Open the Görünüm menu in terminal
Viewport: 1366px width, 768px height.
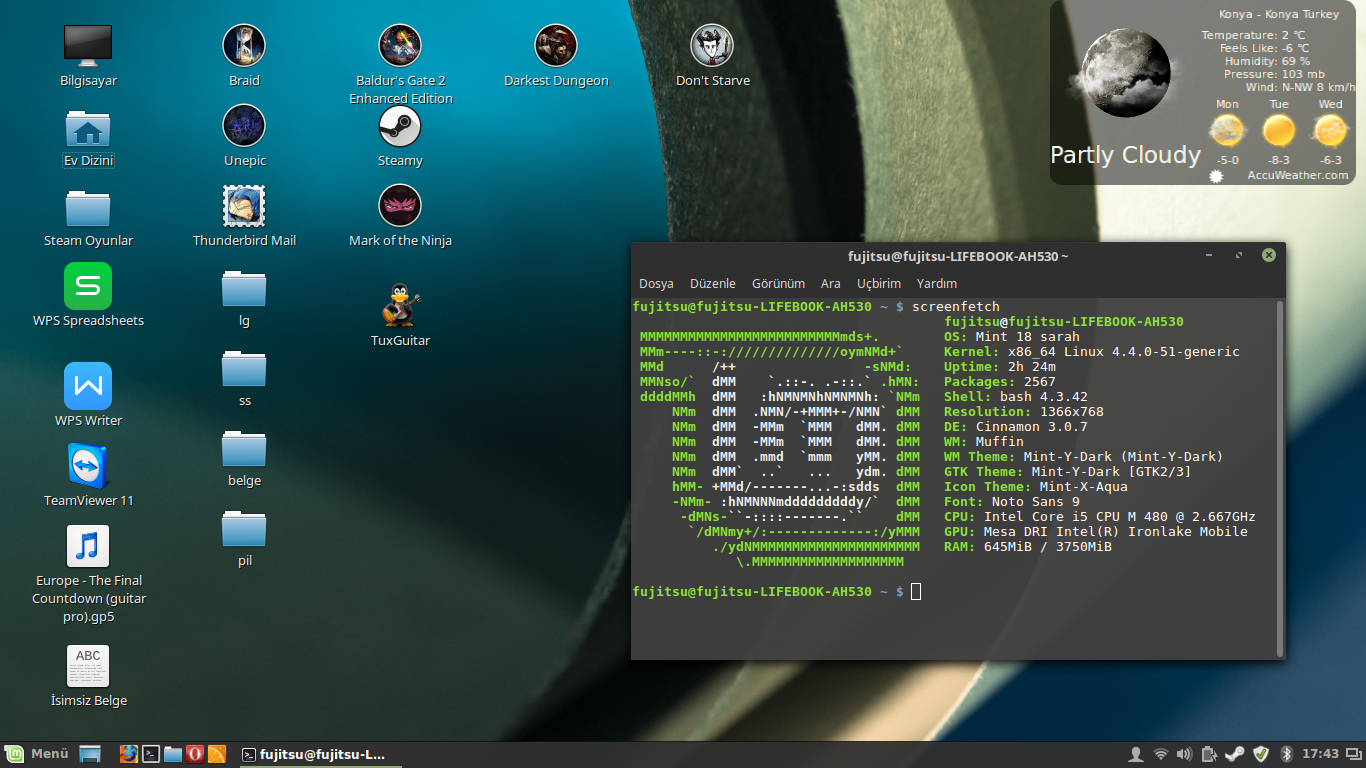coord(778,284)
